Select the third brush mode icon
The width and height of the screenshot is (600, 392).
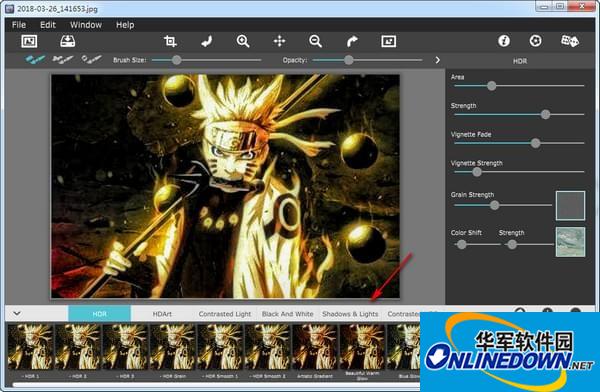(91, 59)
